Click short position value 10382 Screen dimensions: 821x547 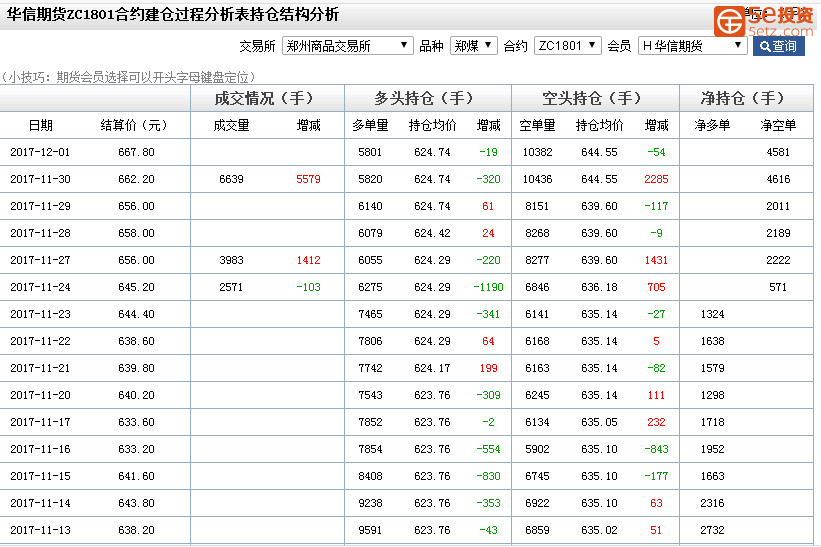click(x=537, y=152)
